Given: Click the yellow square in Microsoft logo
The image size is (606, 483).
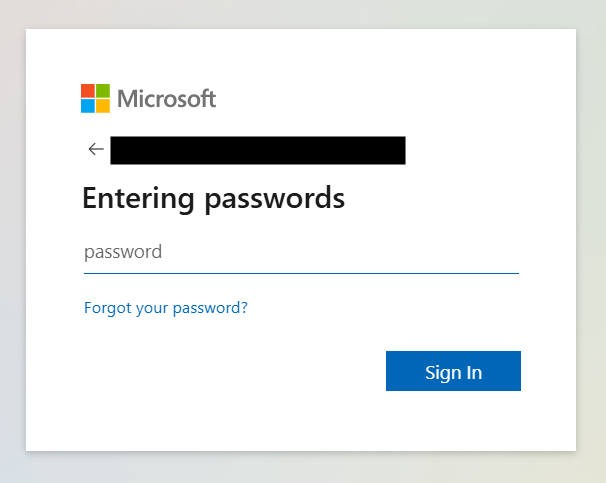Looking at the screenshot, I should click(103, 106).
